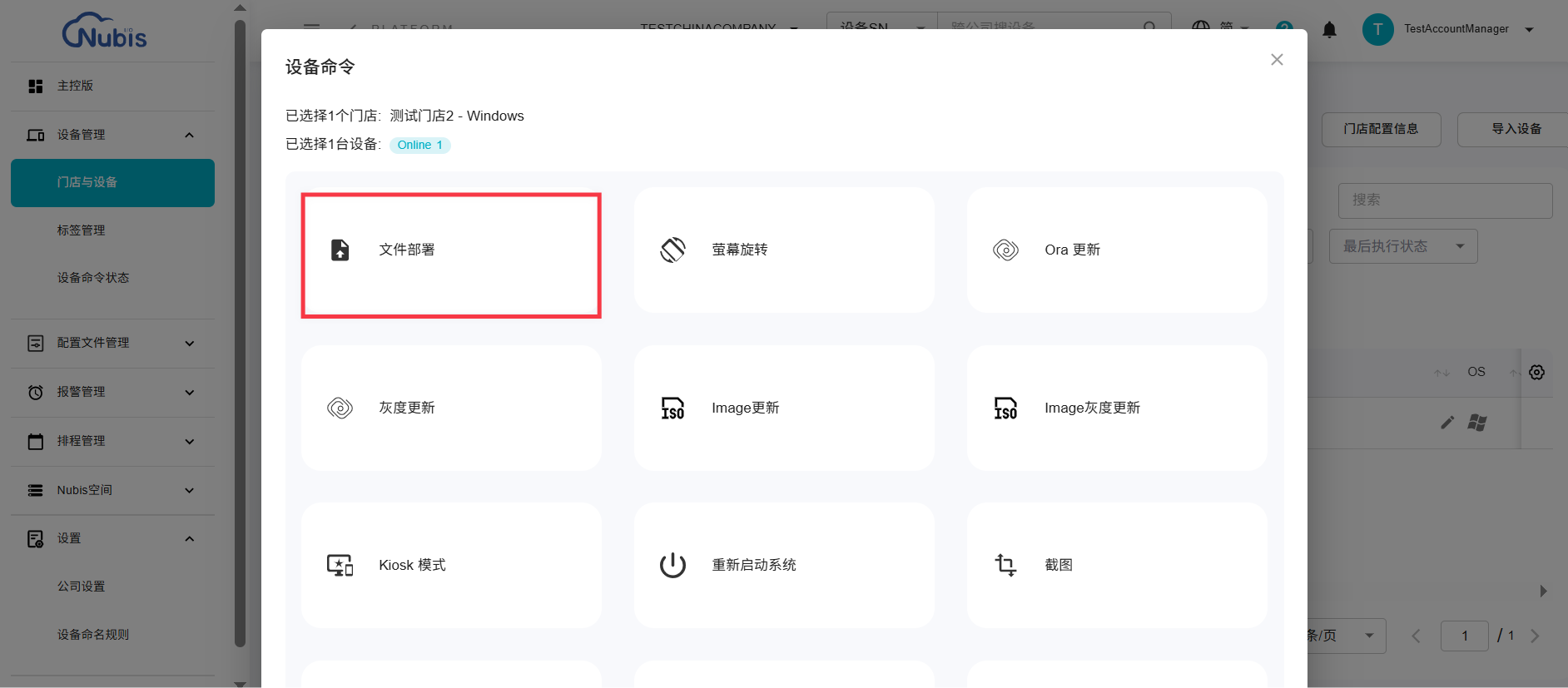The image size is (1568, 688).
Task: Choose the Image灰度更新 ISO command
Action: click(x=1117, y=408)
